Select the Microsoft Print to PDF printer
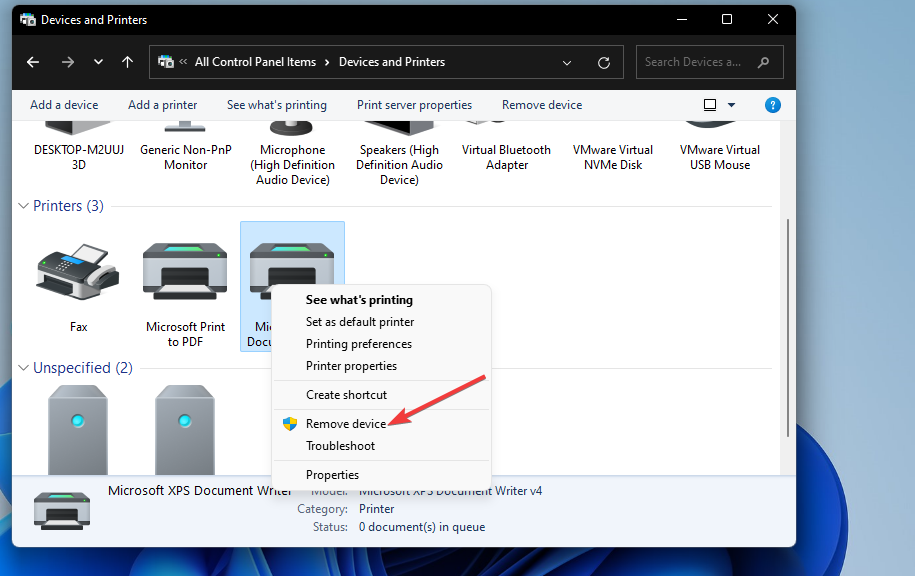The width and height of the screenshot is (915, 576). [x=184, y=270]
